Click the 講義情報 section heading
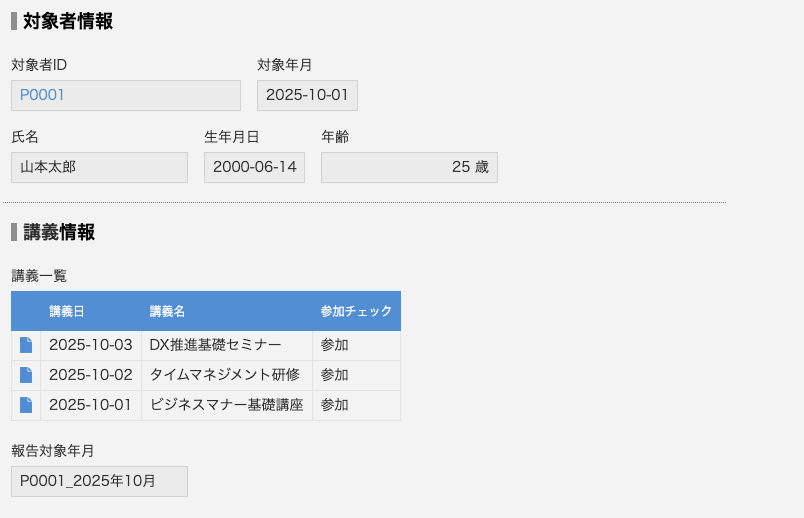Viewport: 804px width, 518px height. (59, 232)
